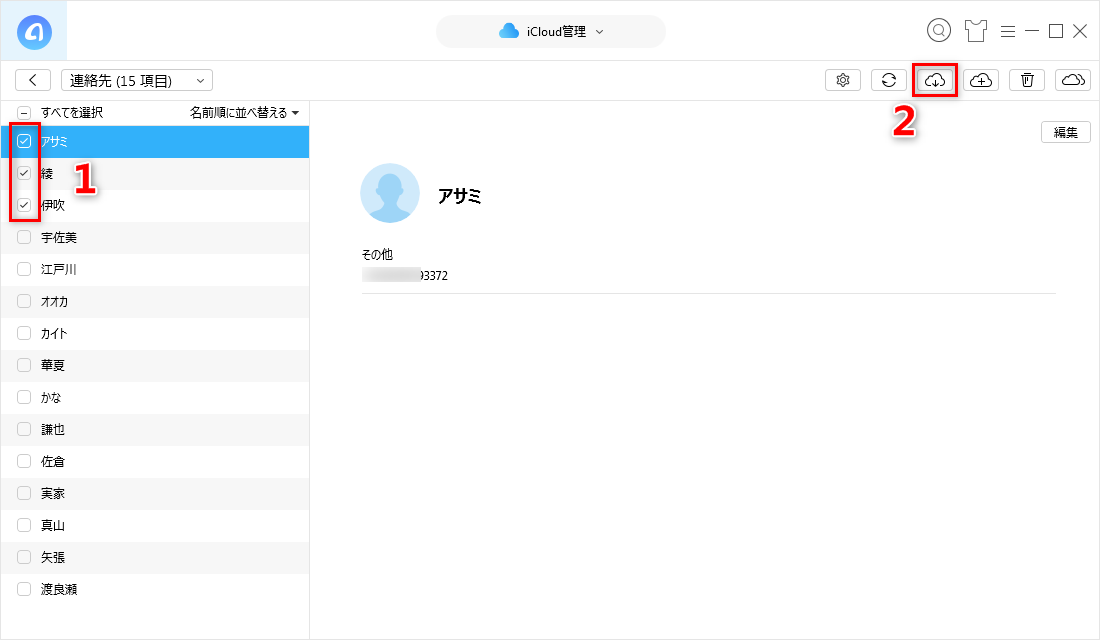Screen dimensions: 1100x640
Task: Expand the iCloud管理 dropdown
Action: point(550,31)
